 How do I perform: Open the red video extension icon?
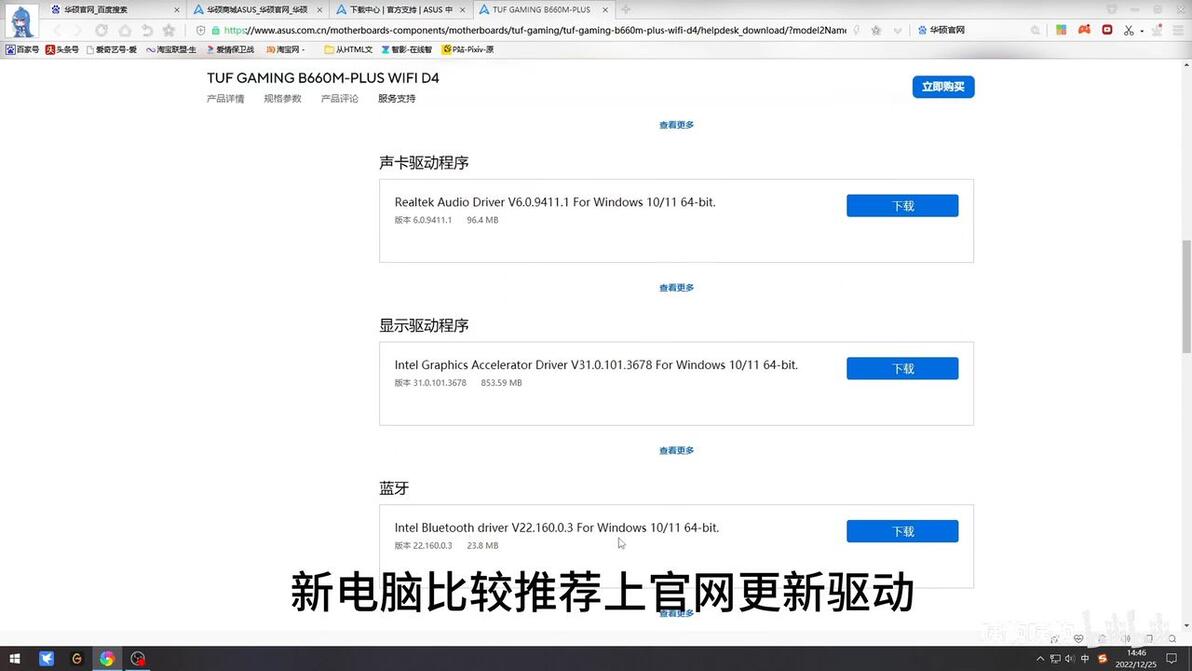click(1107, 30)
